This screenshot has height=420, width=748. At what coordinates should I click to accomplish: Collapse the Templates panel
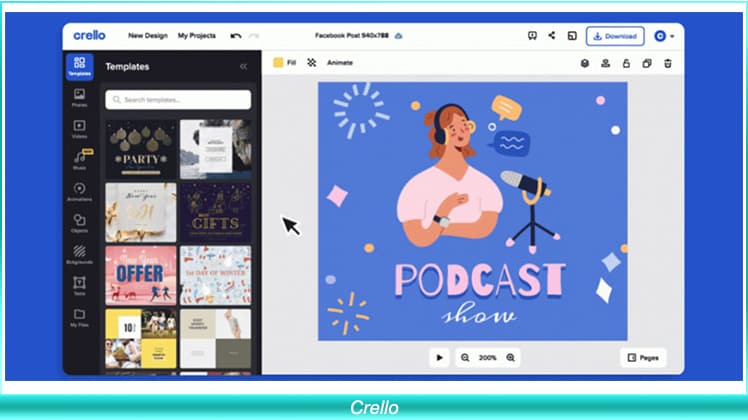pos(243,66)
